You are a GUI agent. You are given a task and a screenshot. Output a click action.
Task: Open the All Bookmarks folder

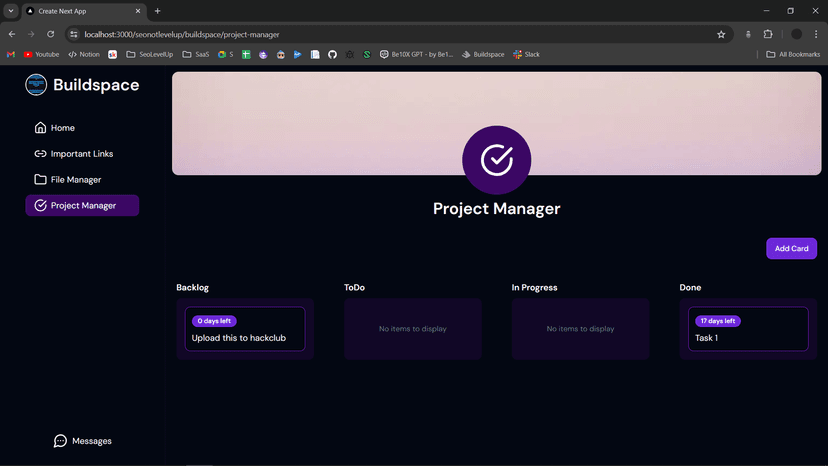(793, 54)
